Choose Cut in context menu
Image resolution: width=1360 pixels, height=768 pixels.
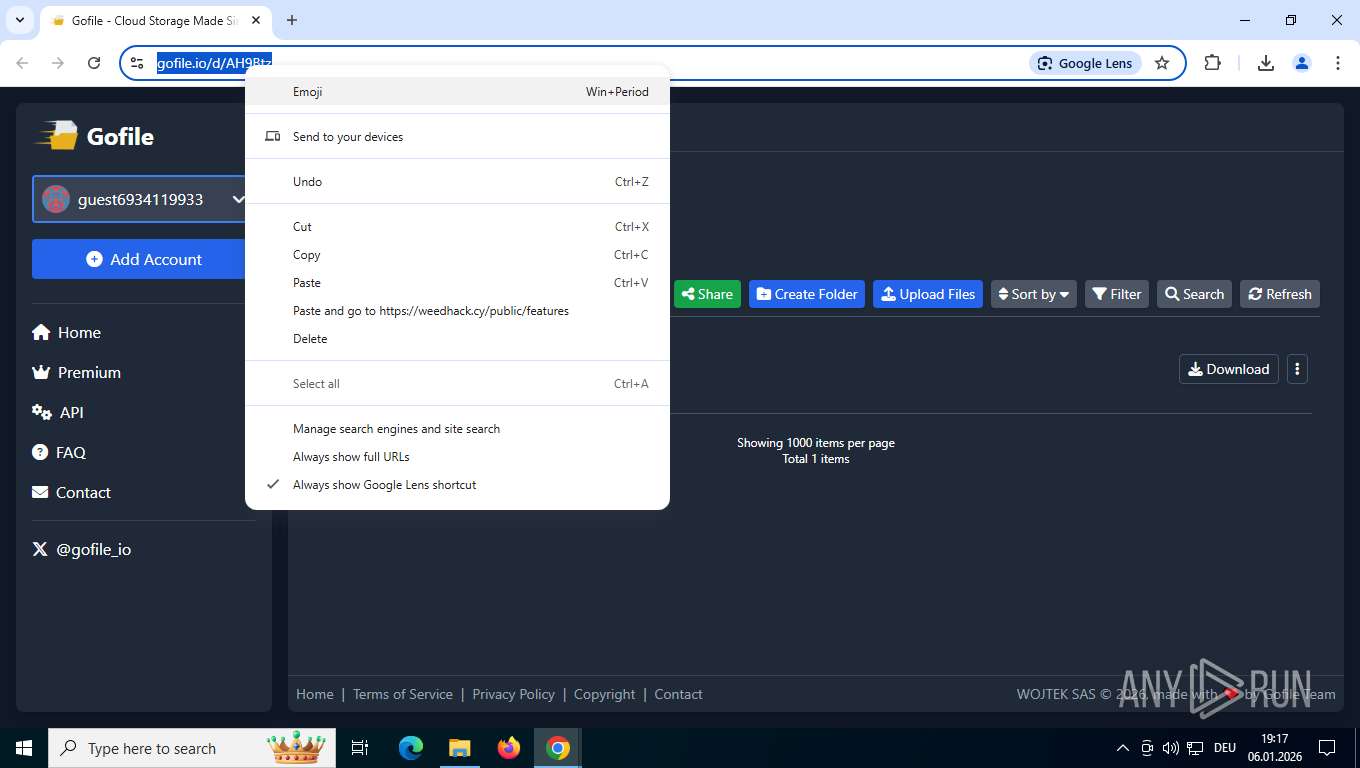(457, 226)
